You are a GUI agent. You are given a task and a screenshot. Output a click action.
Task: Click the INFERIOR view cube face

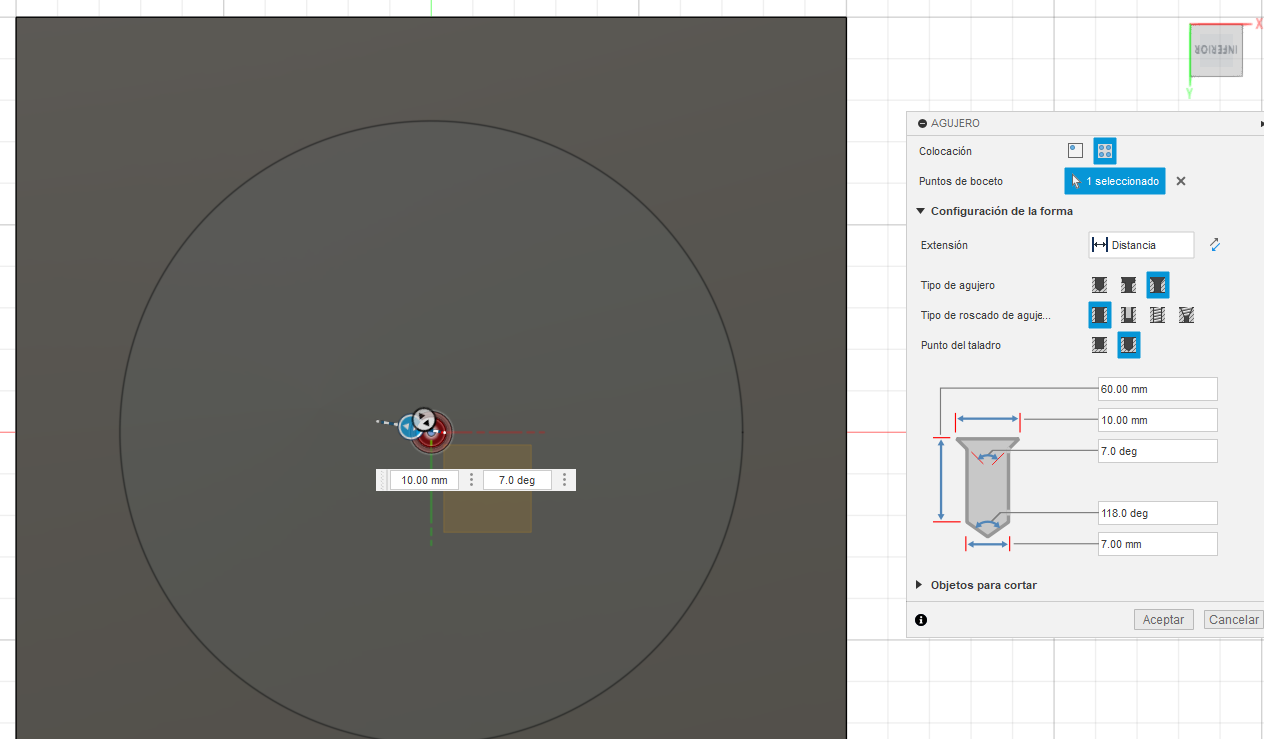(1216, 50)
